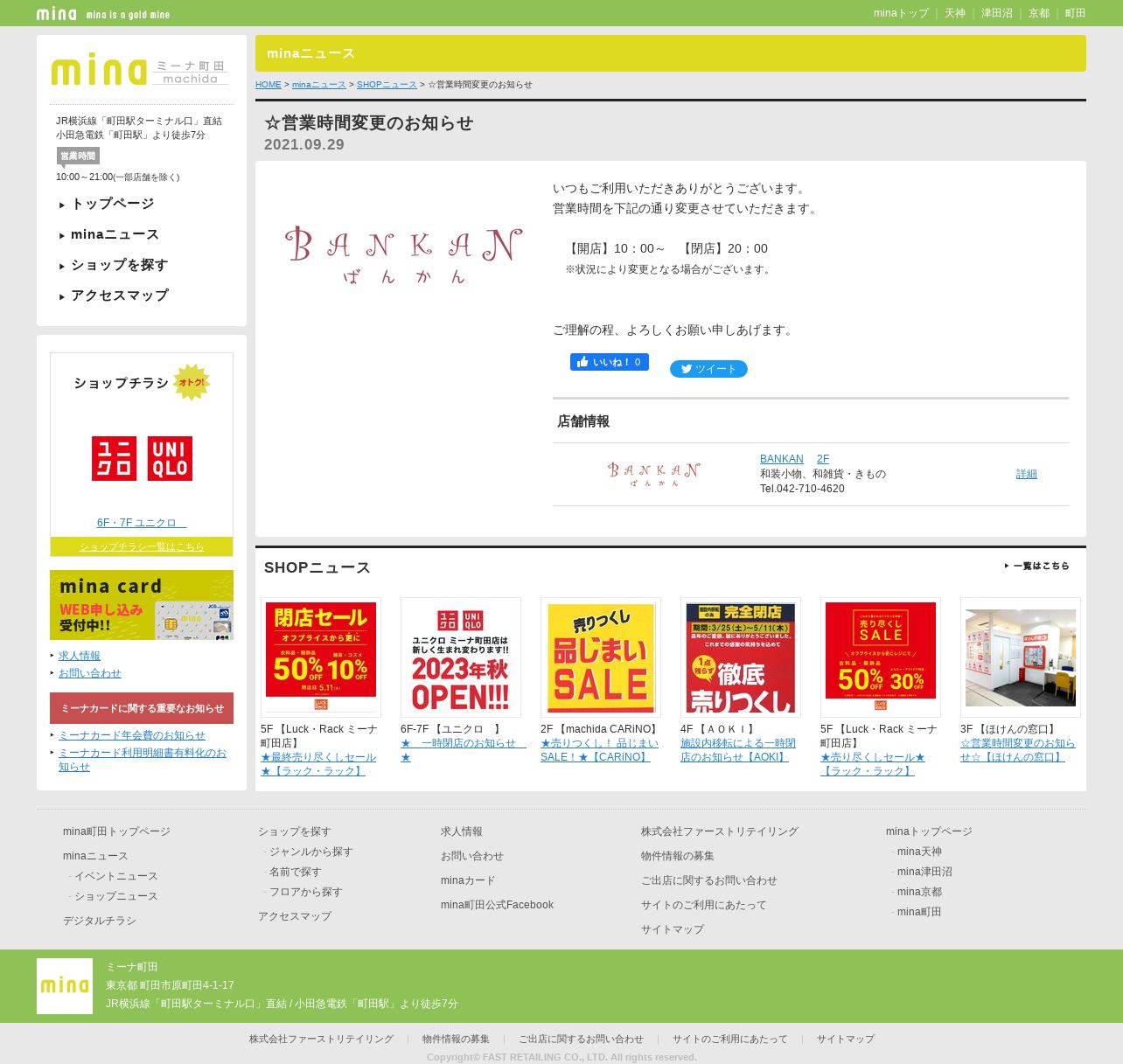Click the BANKAN store info logo

point(653,474)
